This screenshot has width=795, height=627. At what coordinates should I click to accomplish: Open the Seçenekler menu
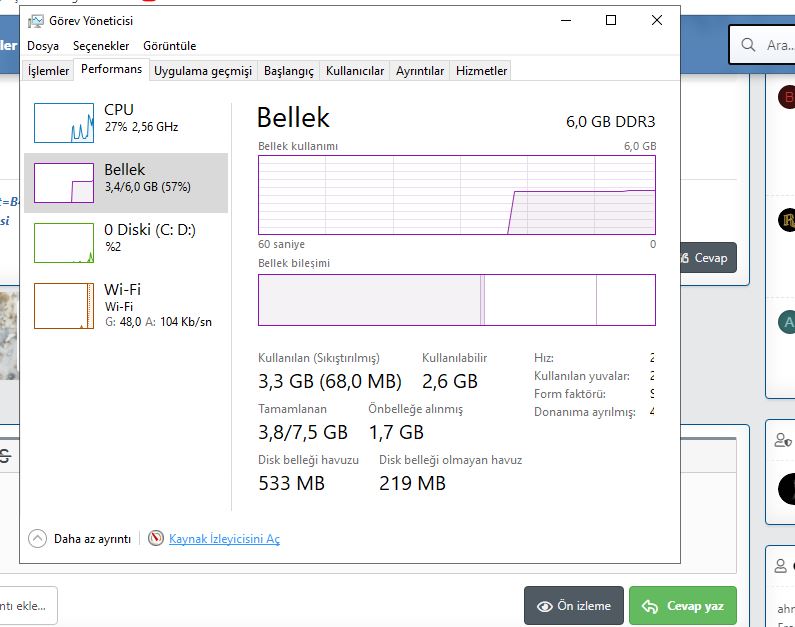101,46
